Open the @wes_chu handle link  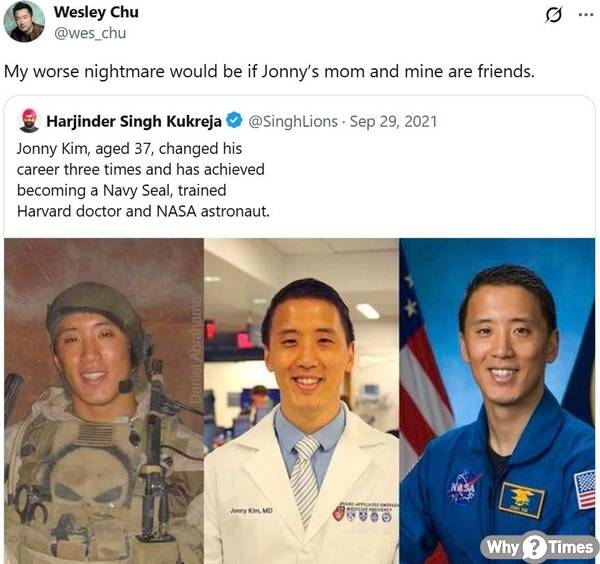(90, 33)
